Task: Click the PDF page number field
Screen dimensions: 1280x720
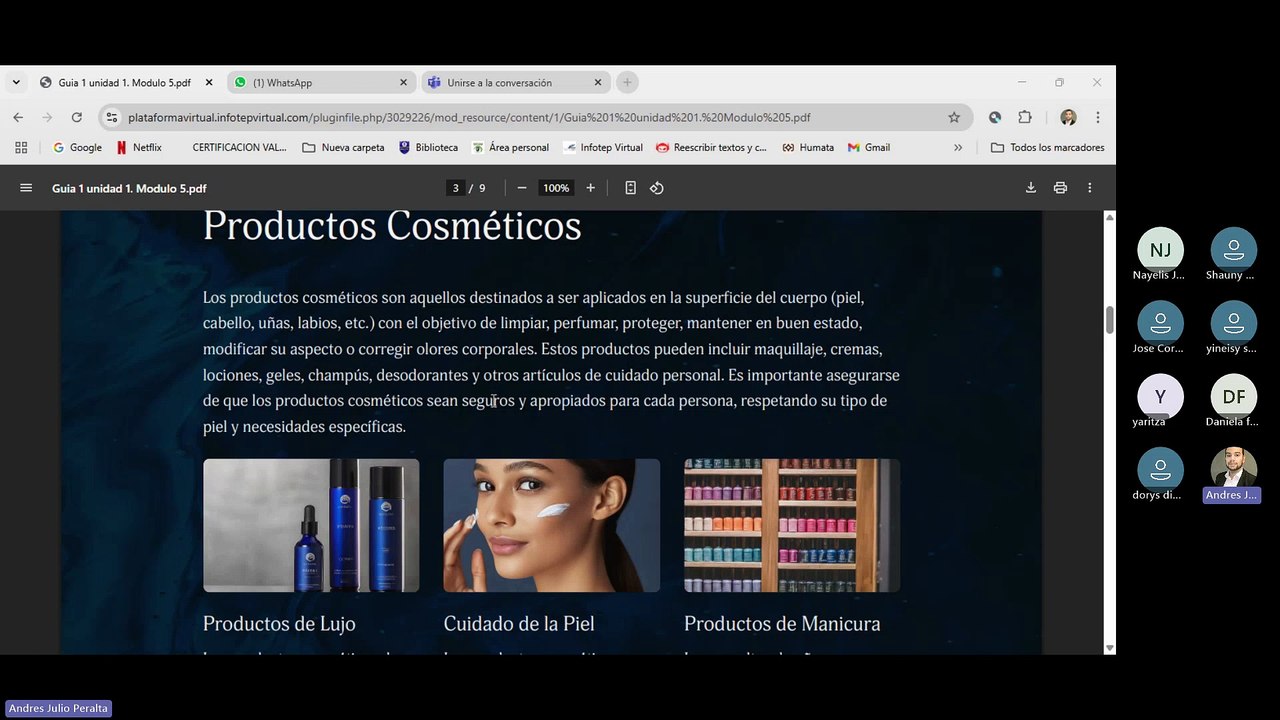Action: [456, 188]
